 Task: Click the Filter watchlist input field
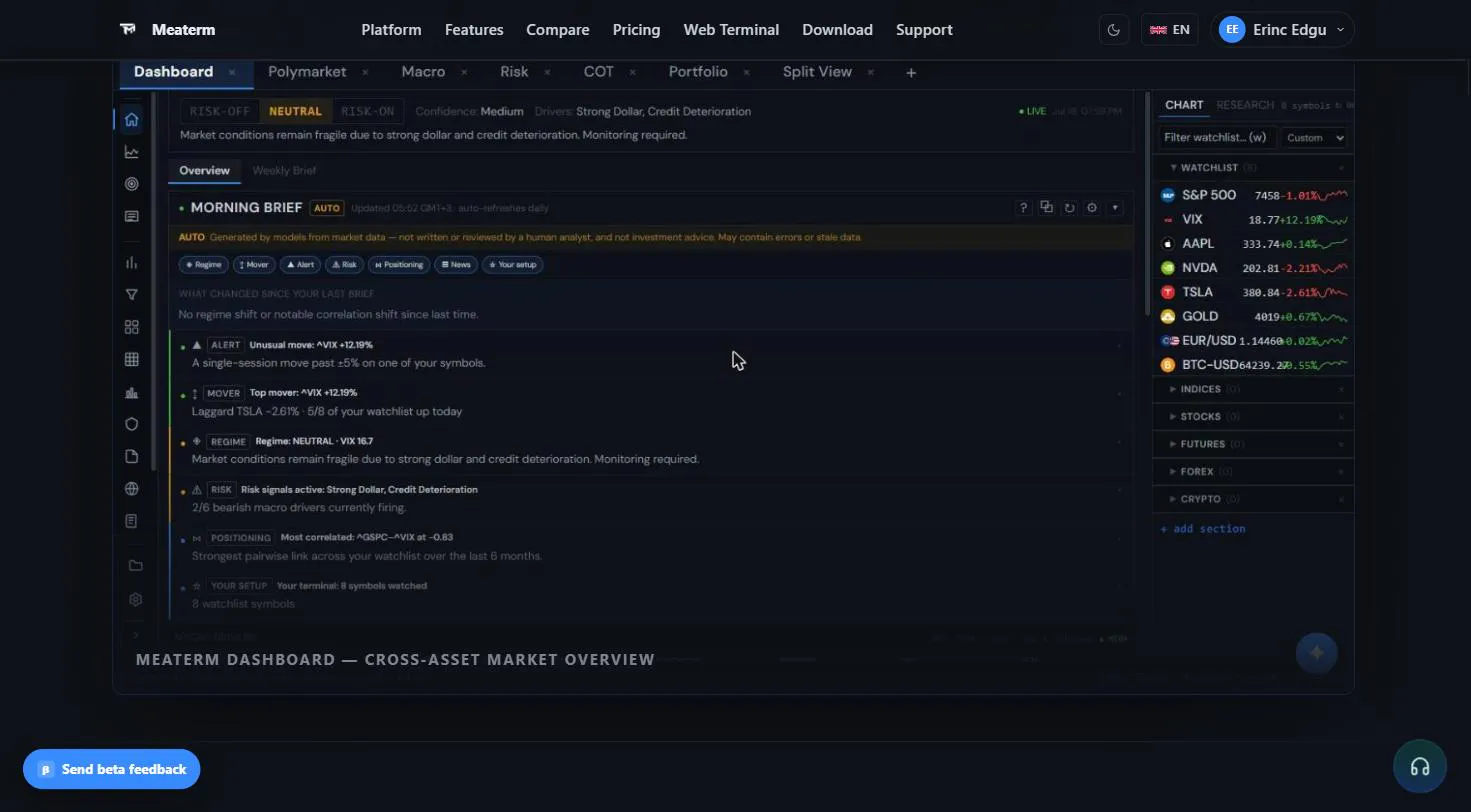pos(1217,138)
